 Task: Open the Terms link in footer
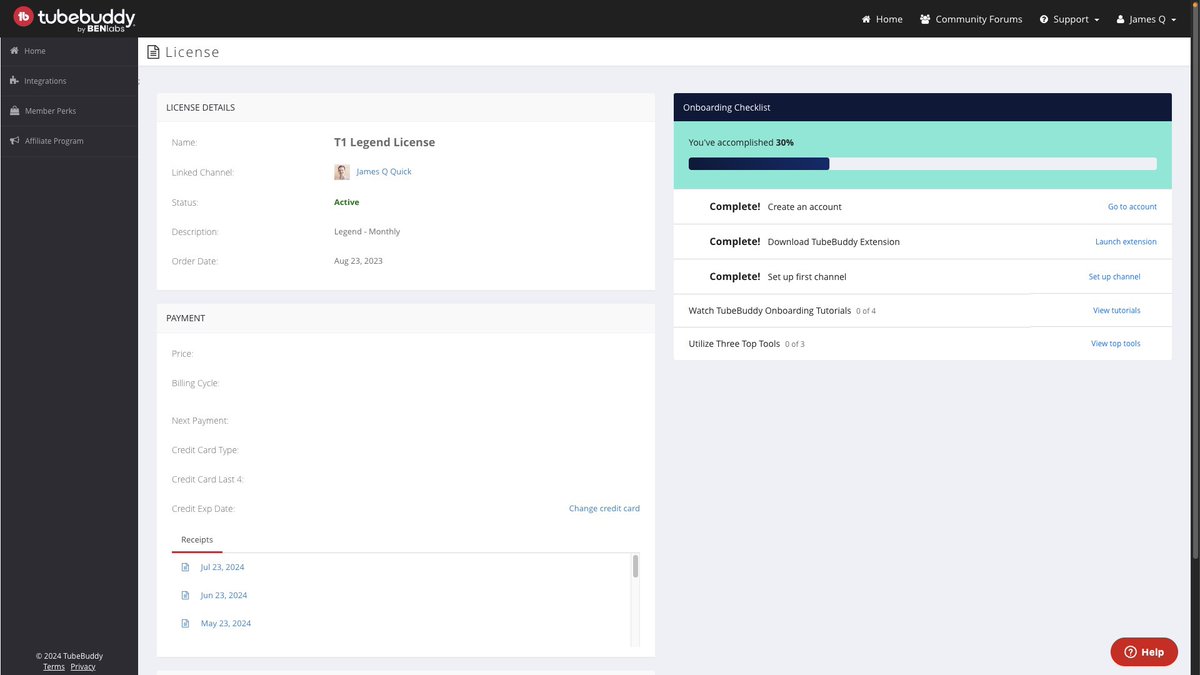click(54, 667)
